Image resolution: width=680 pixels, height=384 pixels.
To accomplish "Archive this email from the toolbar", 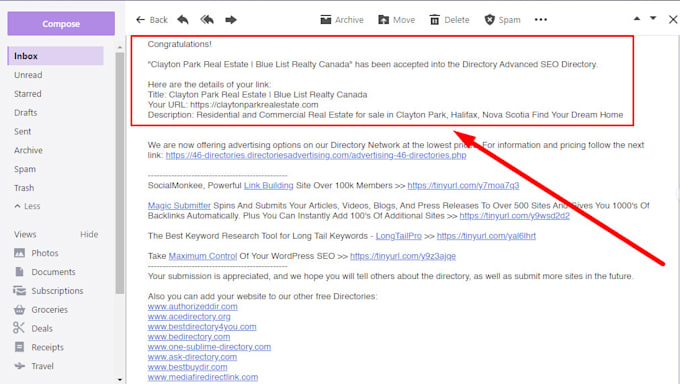I will (342, 20).
